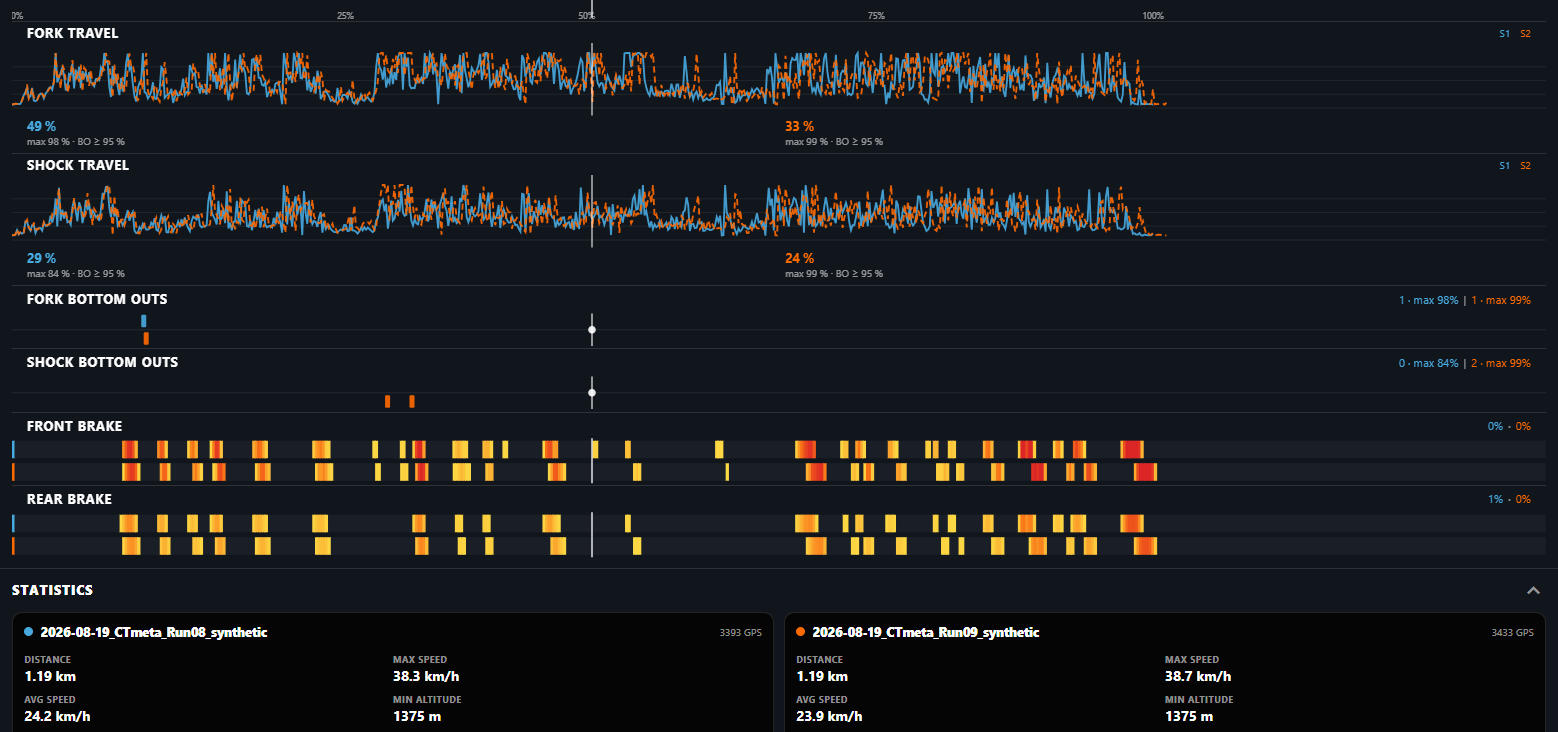This screenshot has width=1558, height=732.
Task: Select the first orange shock bottom-out marker
Action: [388, 401]
